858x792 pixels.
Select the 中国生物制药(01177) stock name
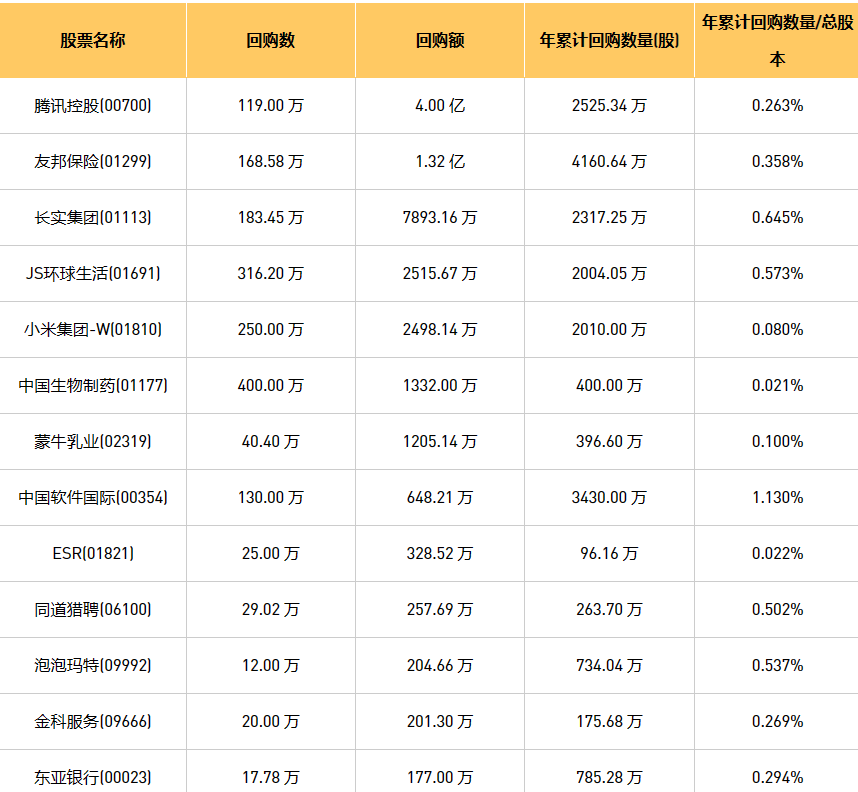92,385
